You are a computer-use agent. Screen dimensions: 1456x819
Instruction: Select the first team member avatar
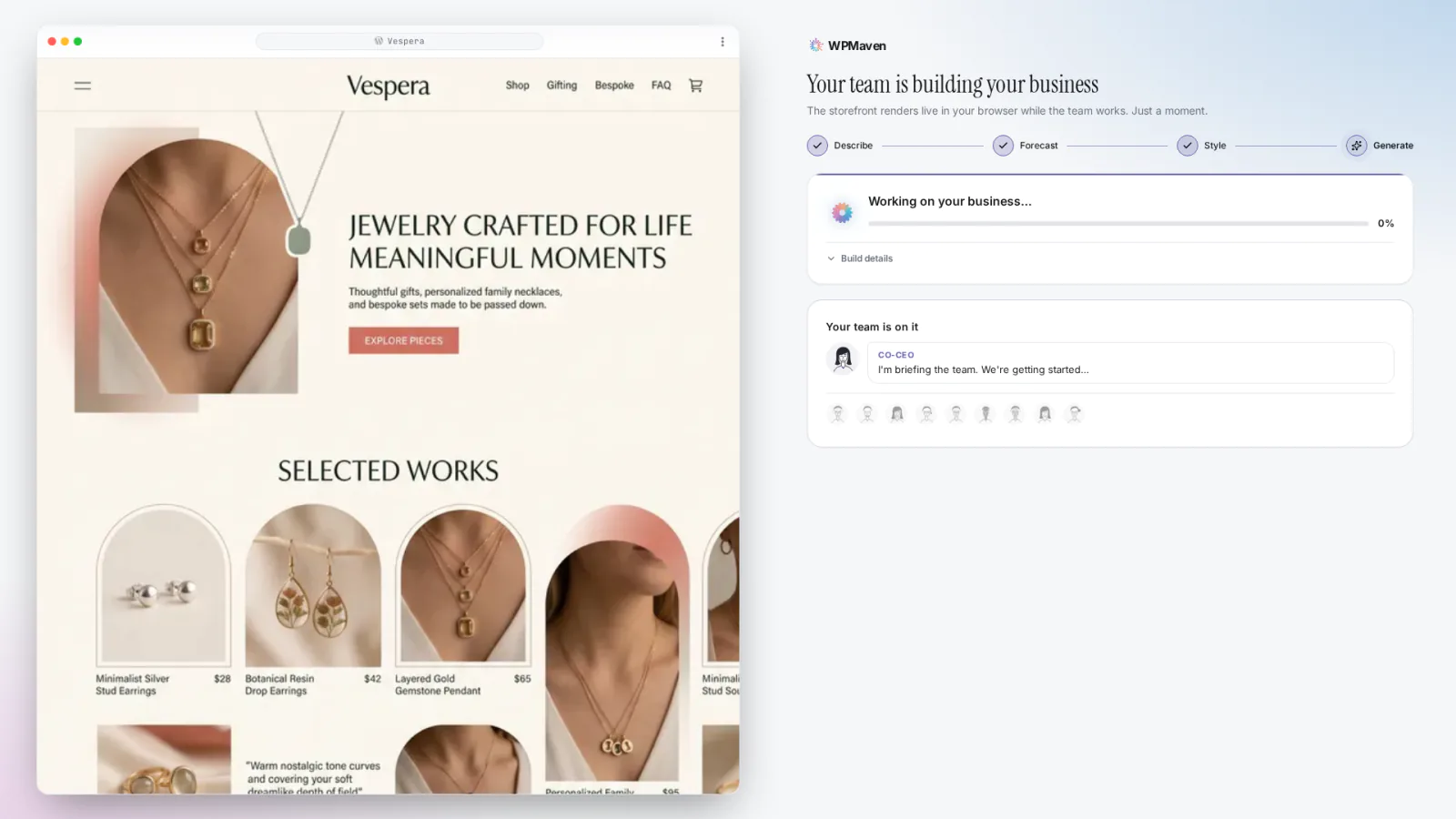tap(838, 414)
